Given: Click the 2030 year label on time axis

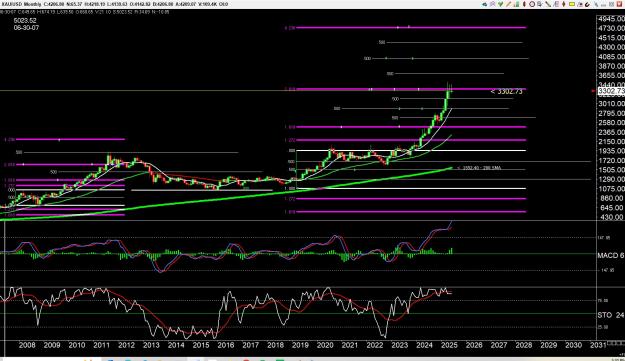Looking at the screenshot, I should pos(573,345).
